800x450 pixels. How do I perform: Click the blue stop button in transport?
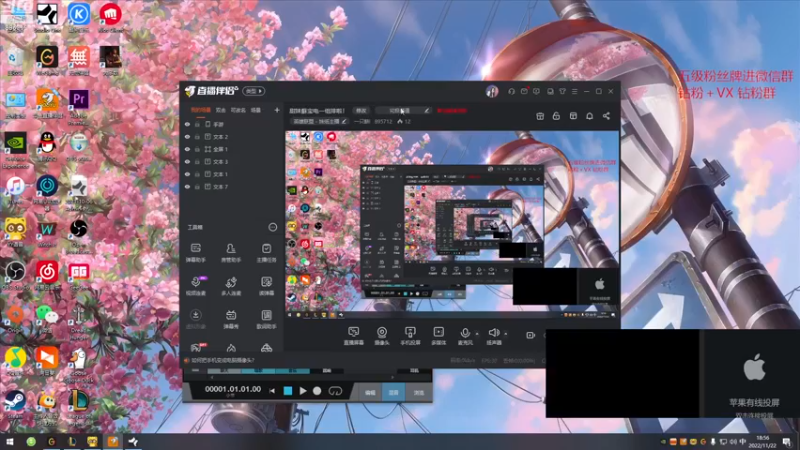click(x=288, y=391)
